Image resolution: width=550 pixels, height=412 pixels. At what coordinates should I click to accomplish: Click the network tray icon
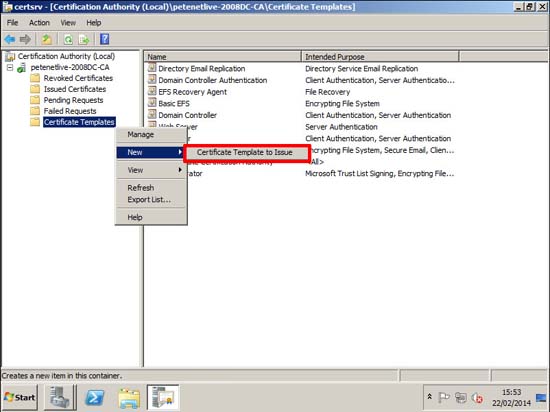click(x=461, y=397)
